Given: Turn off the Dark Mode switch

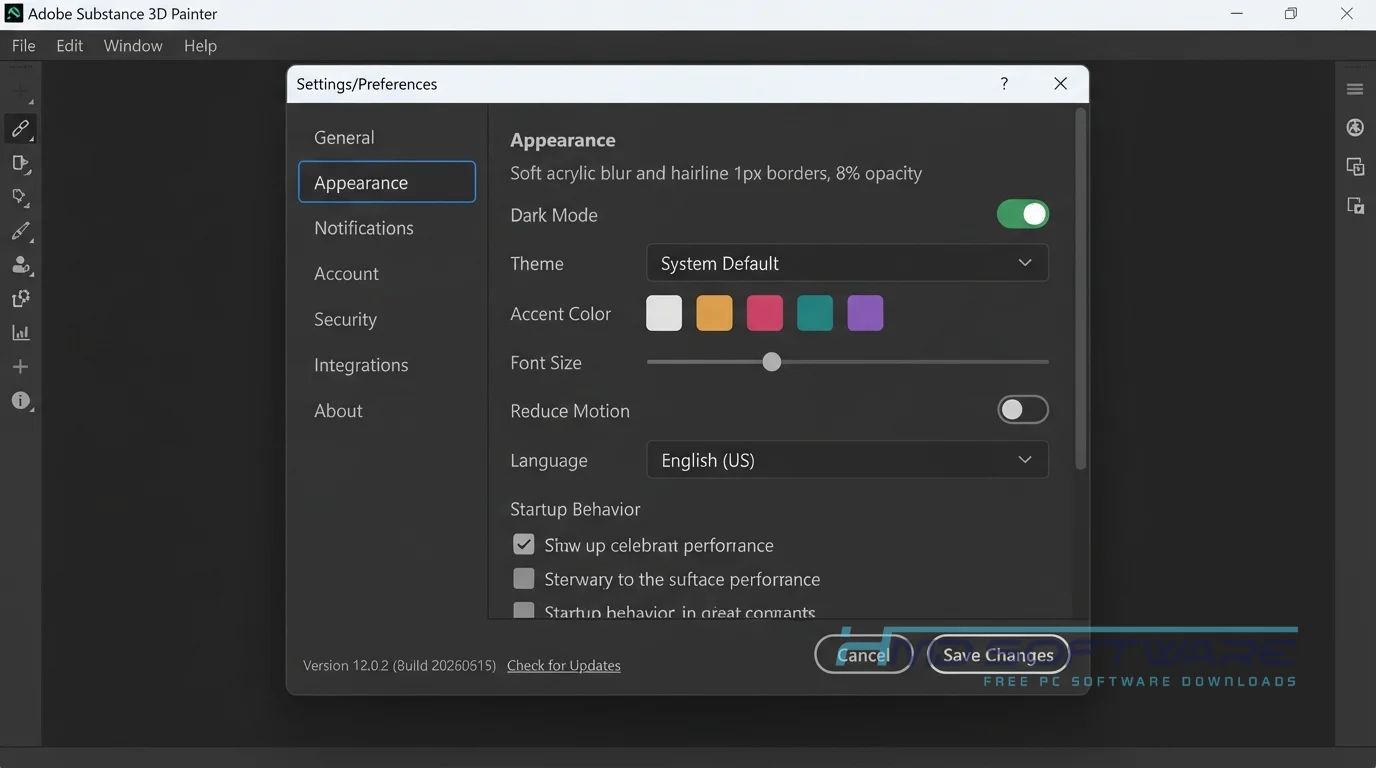Looking at the screenshot, I should pyautogui.click(x=1023, y=214).
